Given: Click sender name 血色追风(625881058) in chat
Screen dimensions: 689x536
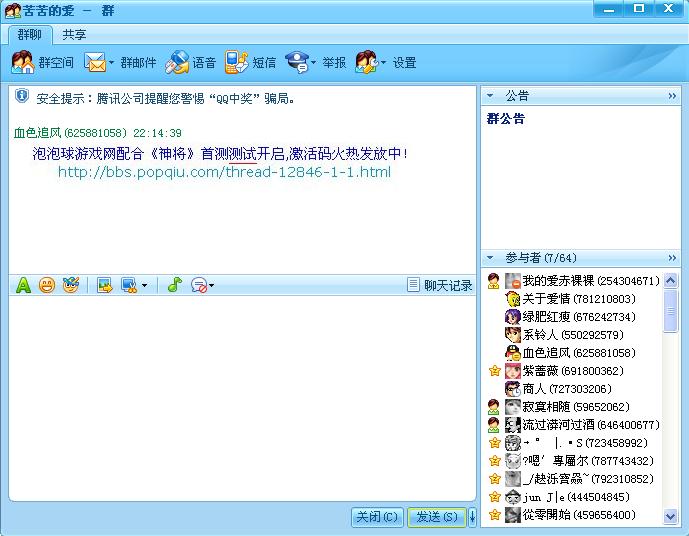Looking at the screenshot, I should tap(70, 133).
